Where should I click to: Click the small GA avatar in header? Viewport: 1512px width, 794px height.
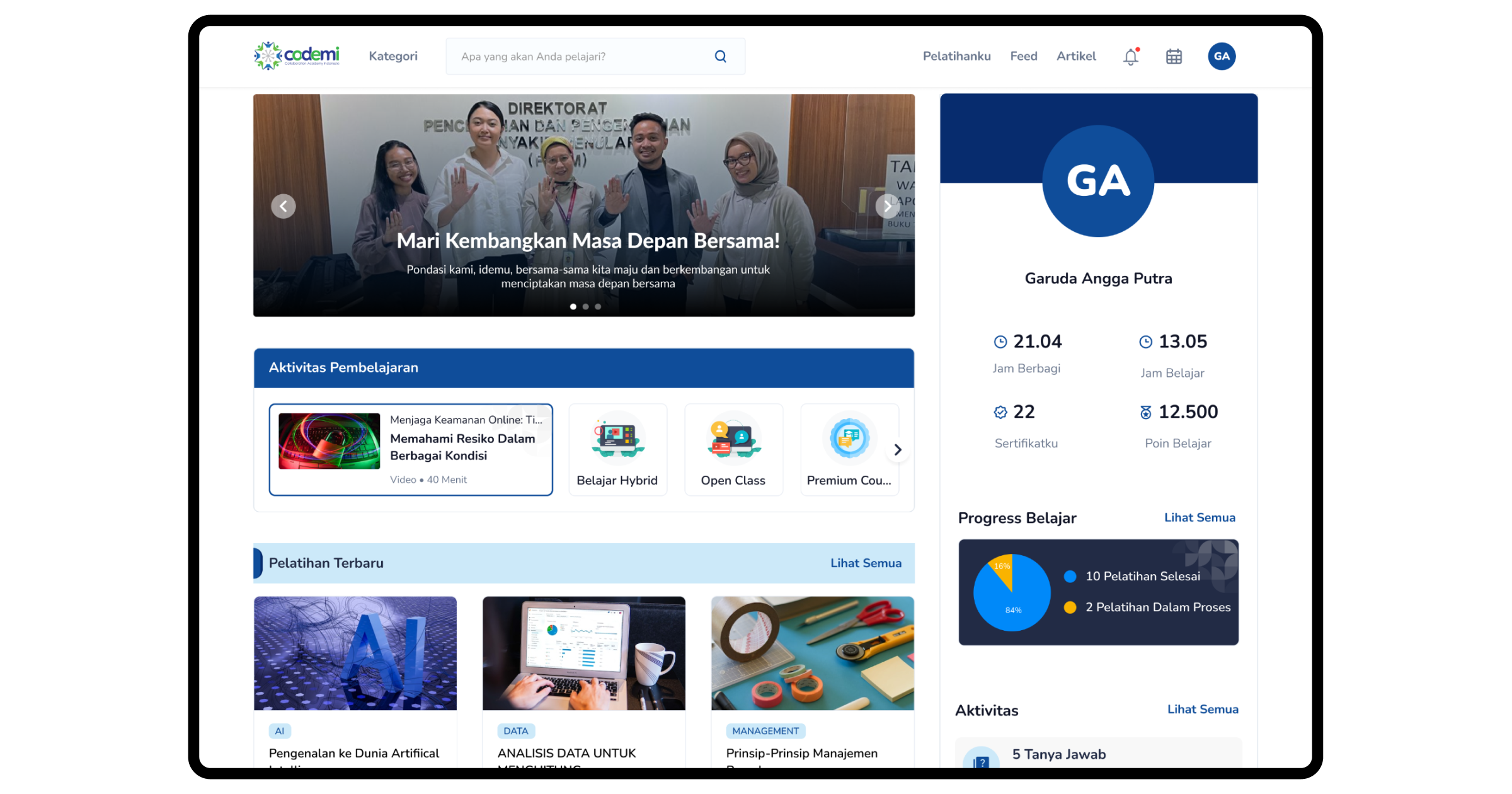pos(1222,56)
